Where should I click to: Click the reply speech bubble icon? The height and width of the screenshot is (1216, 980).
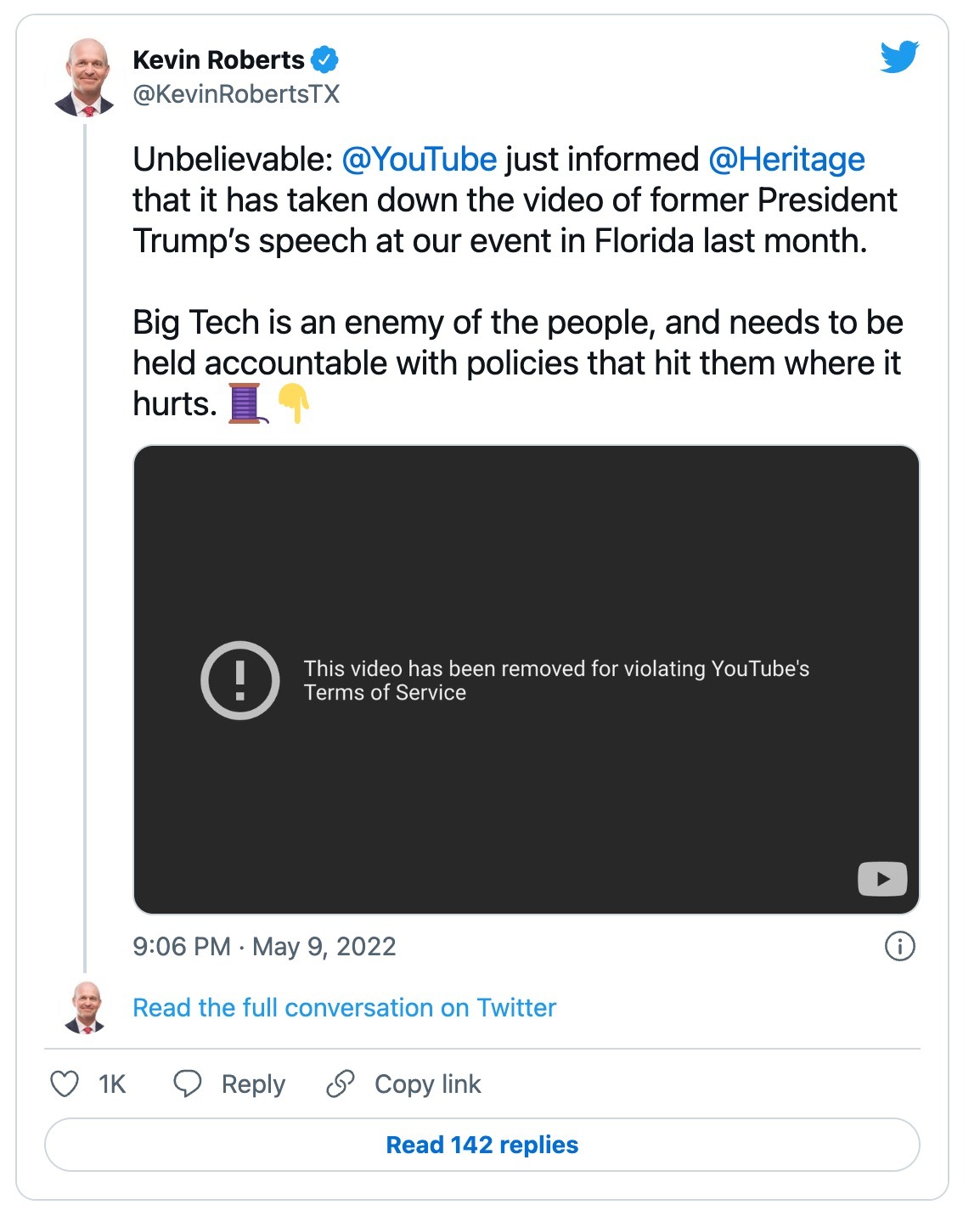[187, 1084]
